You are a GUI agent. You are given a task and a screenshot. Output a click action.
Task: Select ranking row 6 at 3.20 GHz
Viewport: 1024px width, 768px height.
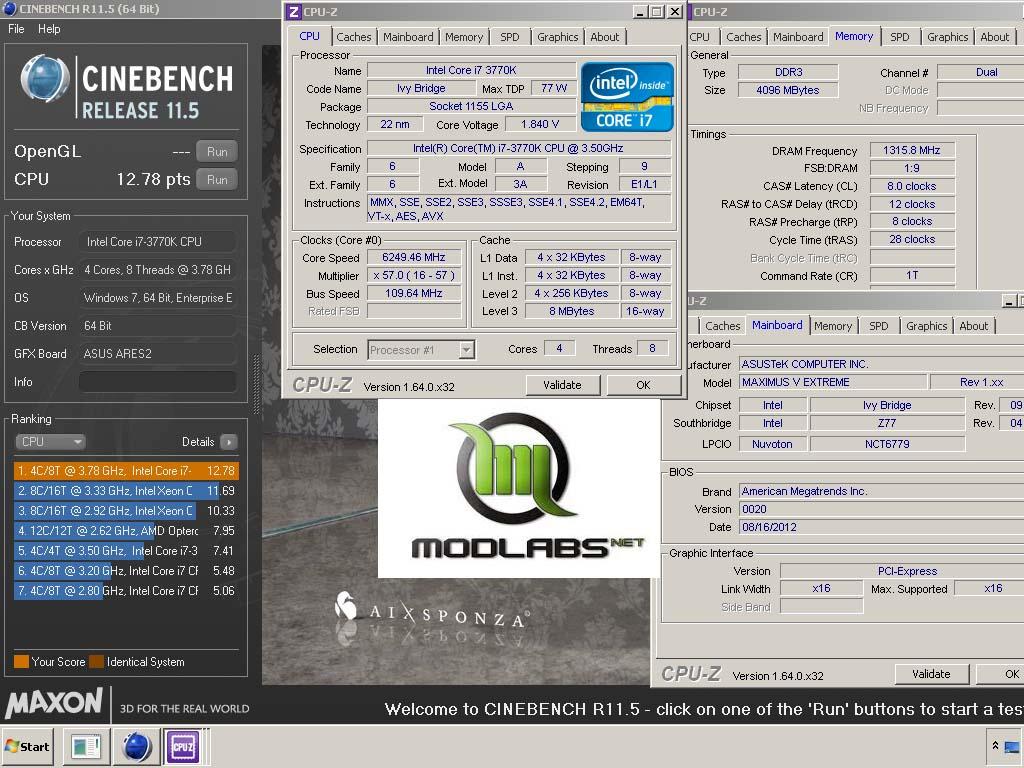click(126, 571)
